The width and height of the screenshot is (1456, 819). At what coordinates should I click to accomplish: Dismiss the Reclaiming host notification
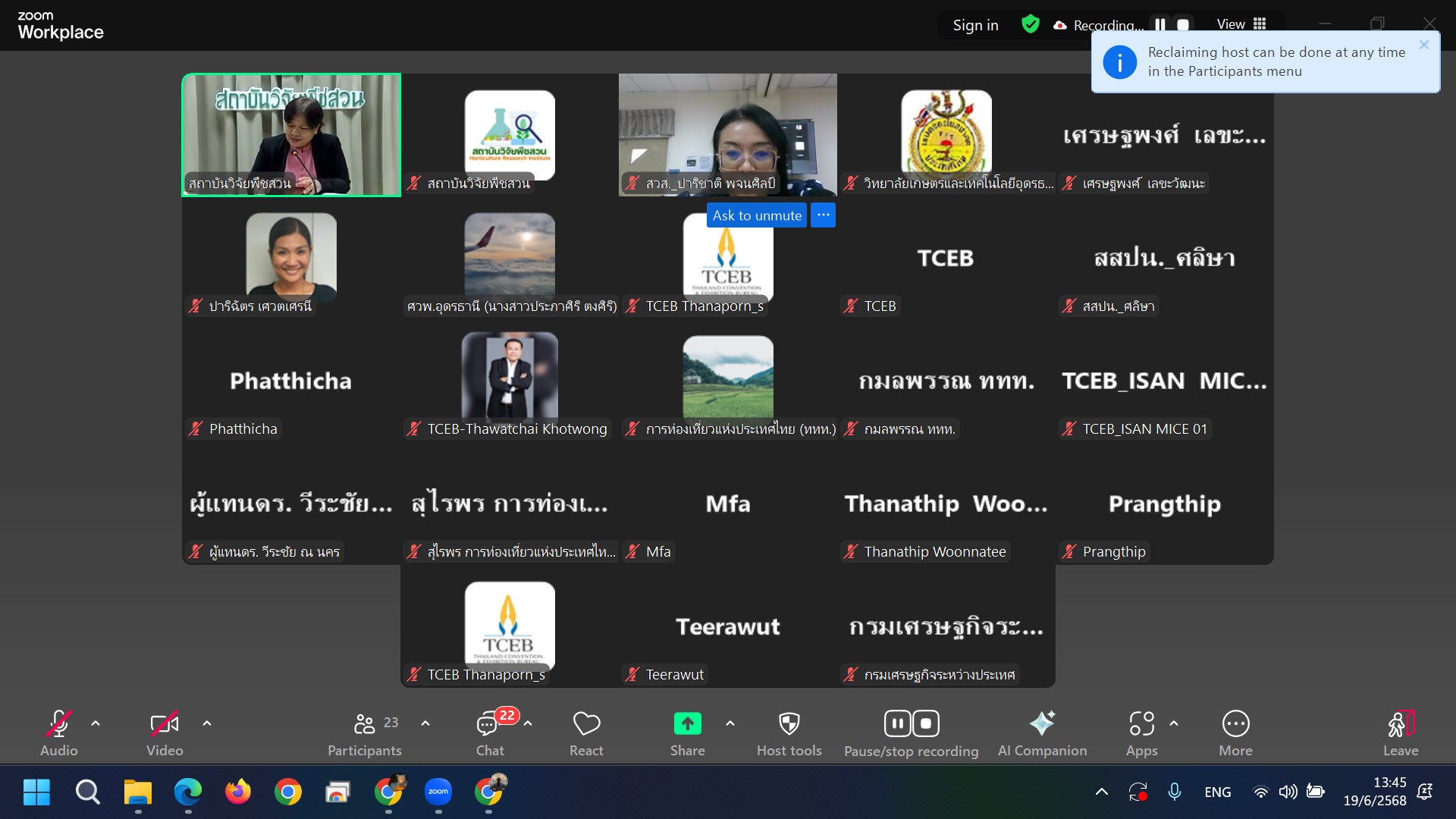1424,45
